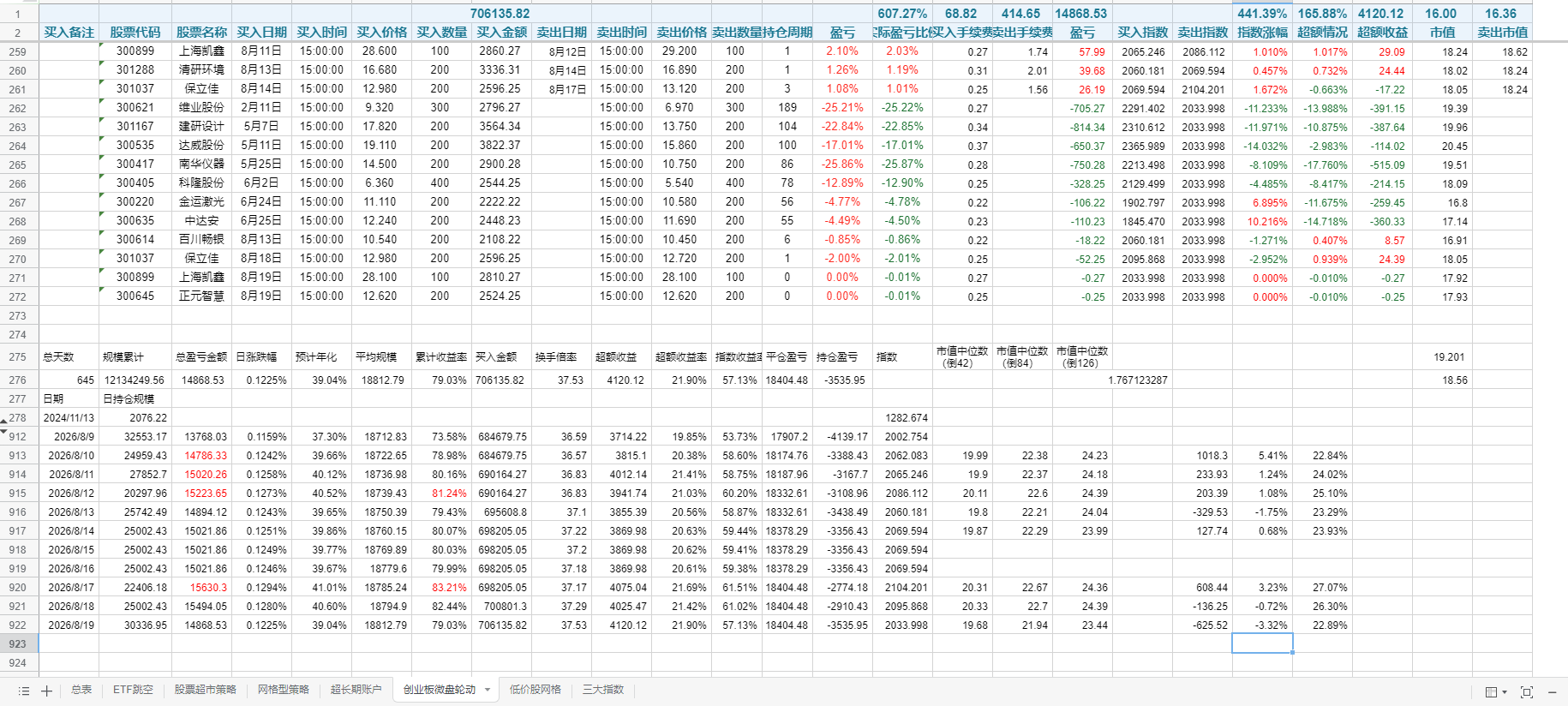Switch to the 三大指数 sheet tab
The width and height of the screenshot is (1568, 706).
[x=603, y=690]
